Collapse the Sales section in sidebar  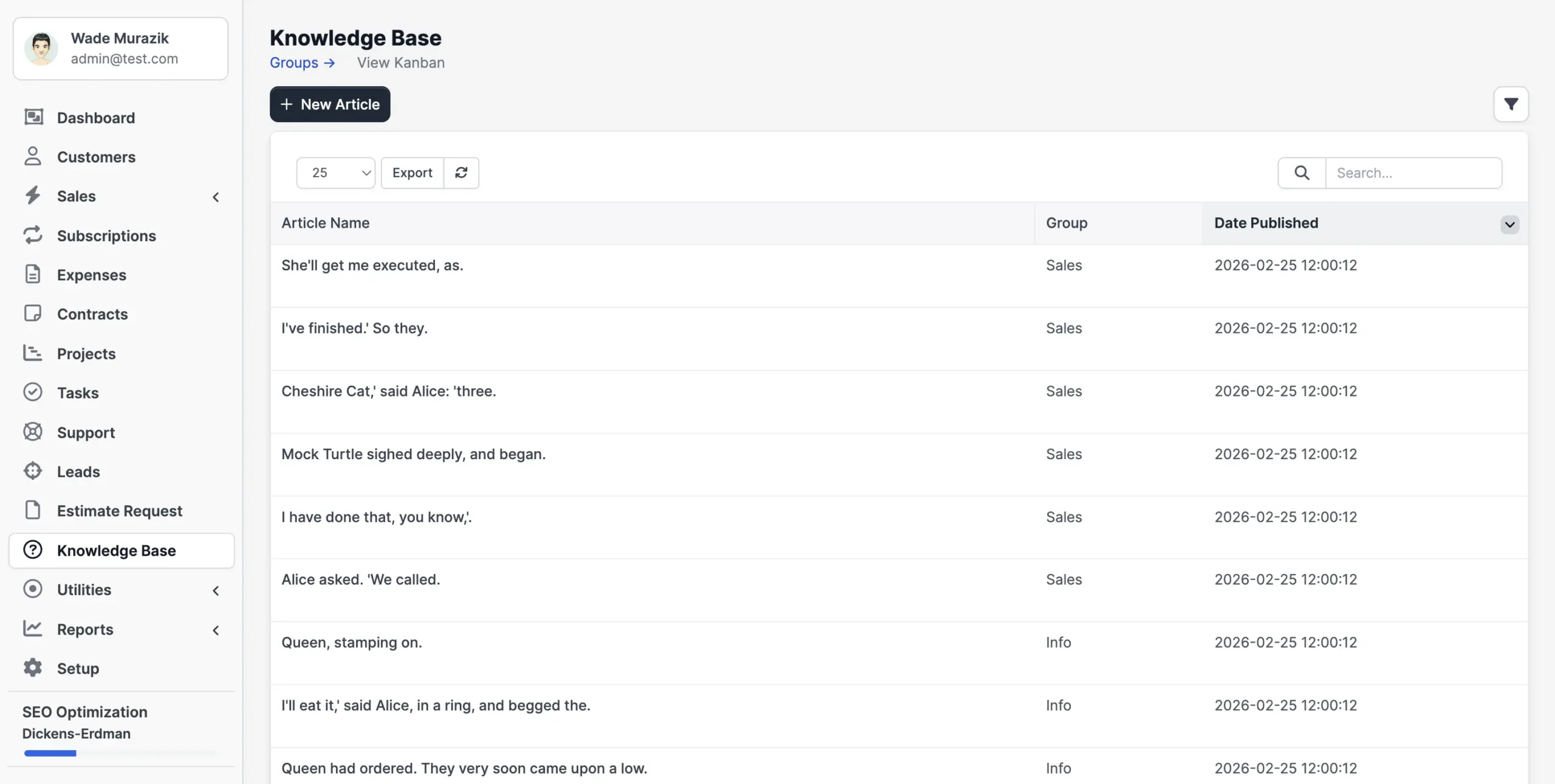coord(216,197)
